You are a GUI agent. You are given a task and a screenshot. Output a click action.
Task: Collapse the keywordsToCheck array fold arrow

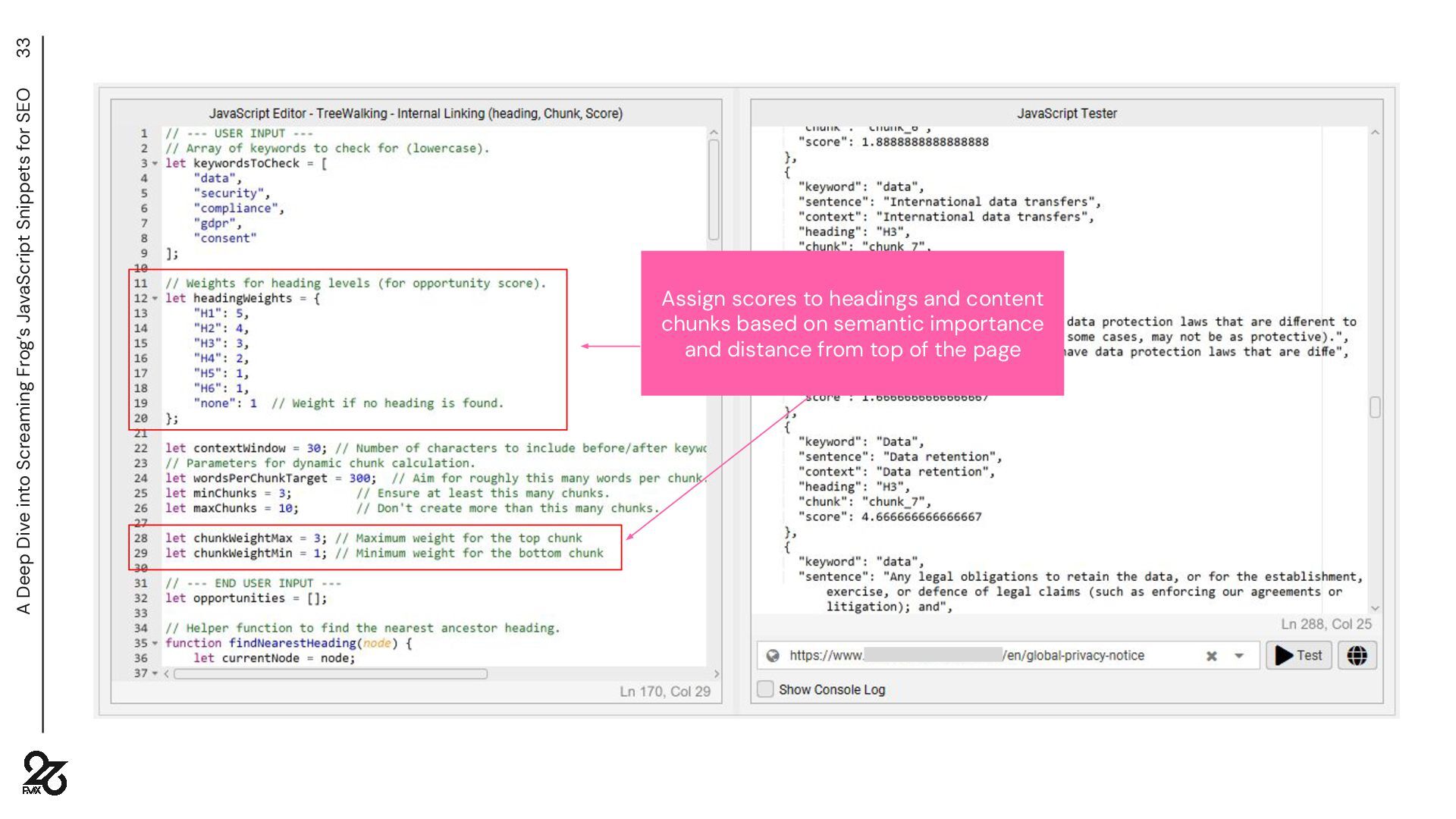155,163
